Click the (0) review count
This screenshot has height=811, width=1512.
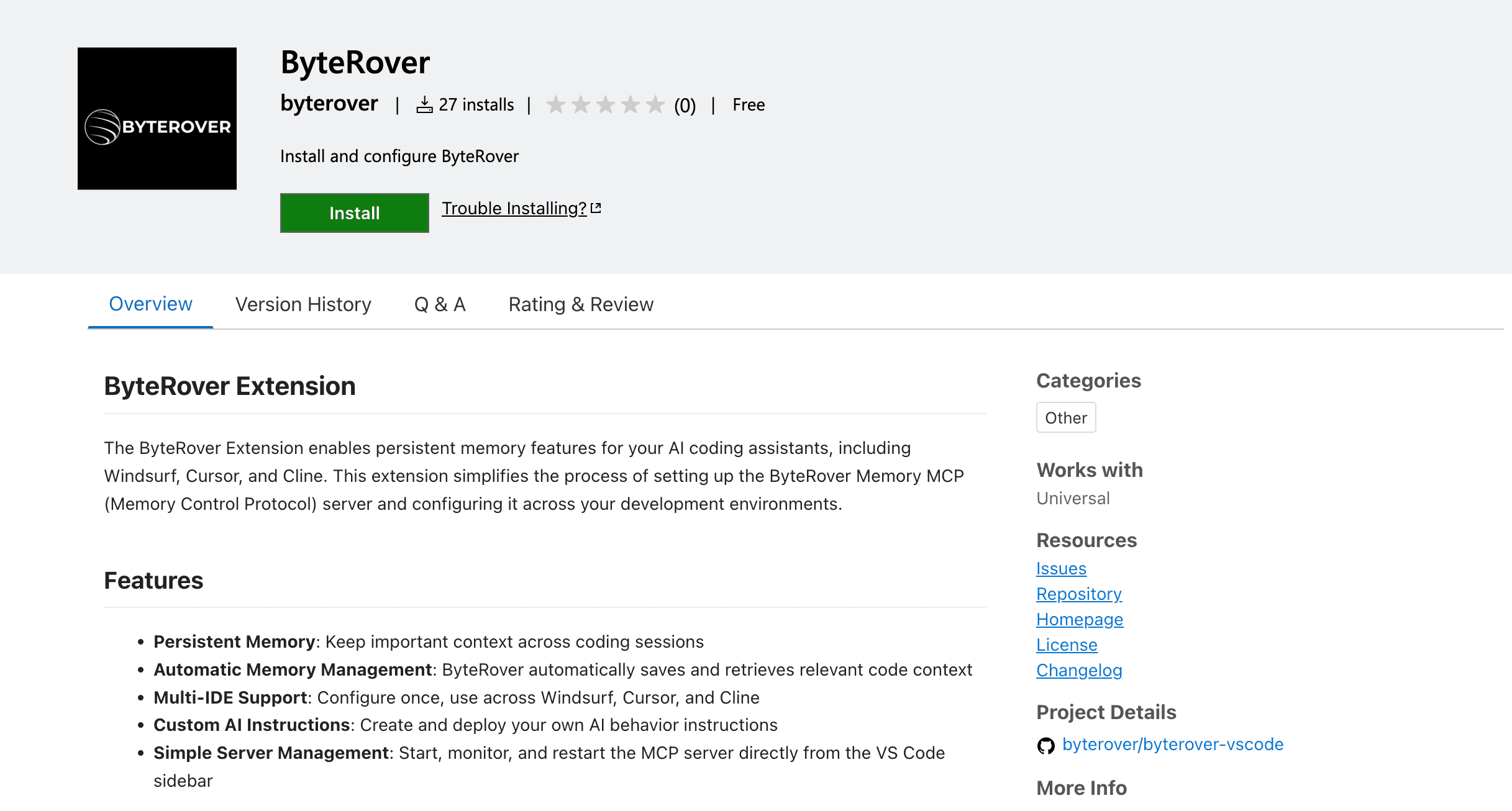point(685,106)
